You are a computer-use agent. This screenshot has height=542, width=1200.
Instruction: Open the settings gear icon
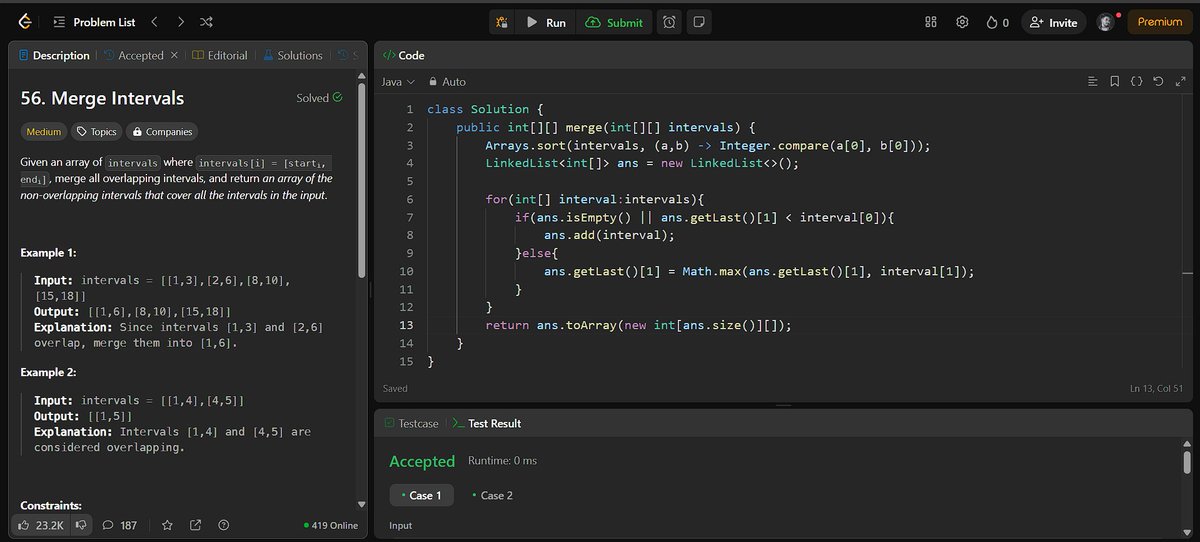click(962, 22)
